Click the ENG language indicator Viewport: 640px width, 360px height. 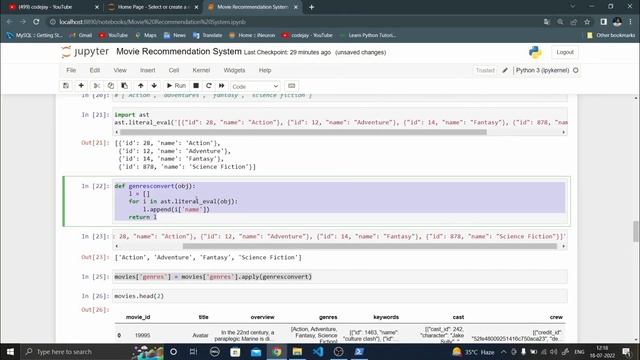[x=579, y=352]
